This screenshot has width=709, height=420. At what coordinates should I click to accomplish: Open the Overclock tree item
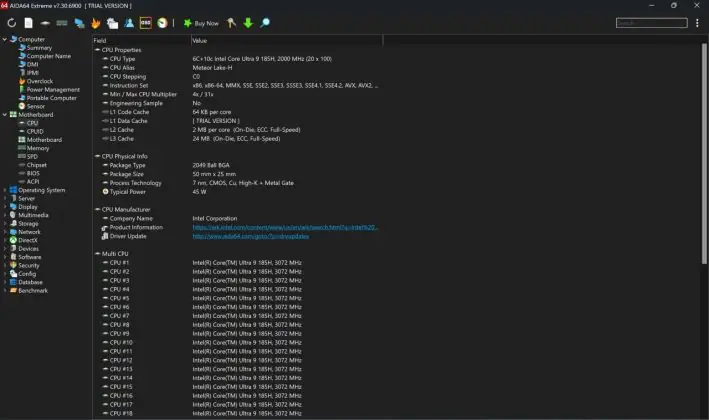(x=40, y=81)
